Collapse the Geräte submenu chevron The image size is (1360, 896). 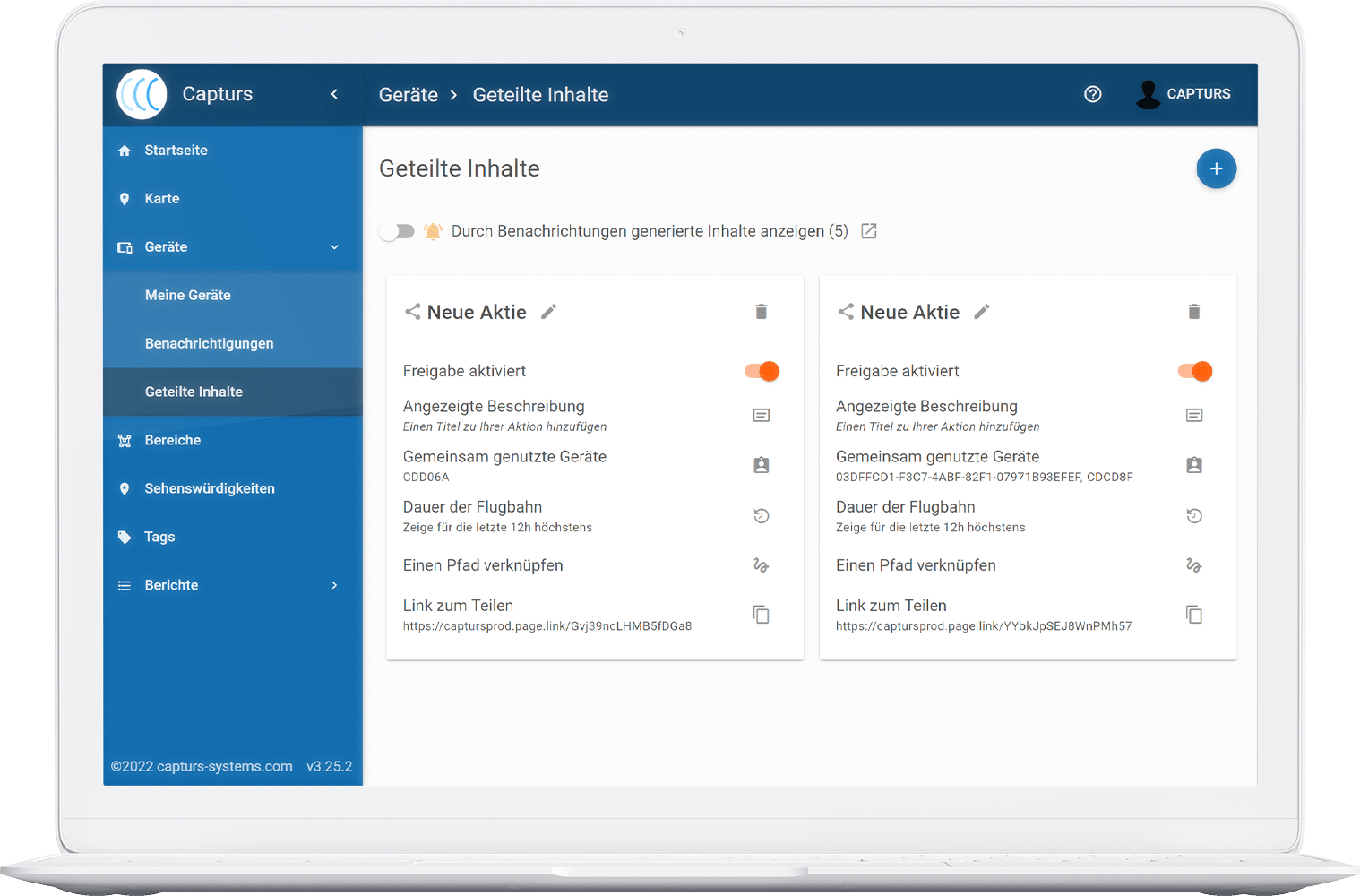[334, 247]
